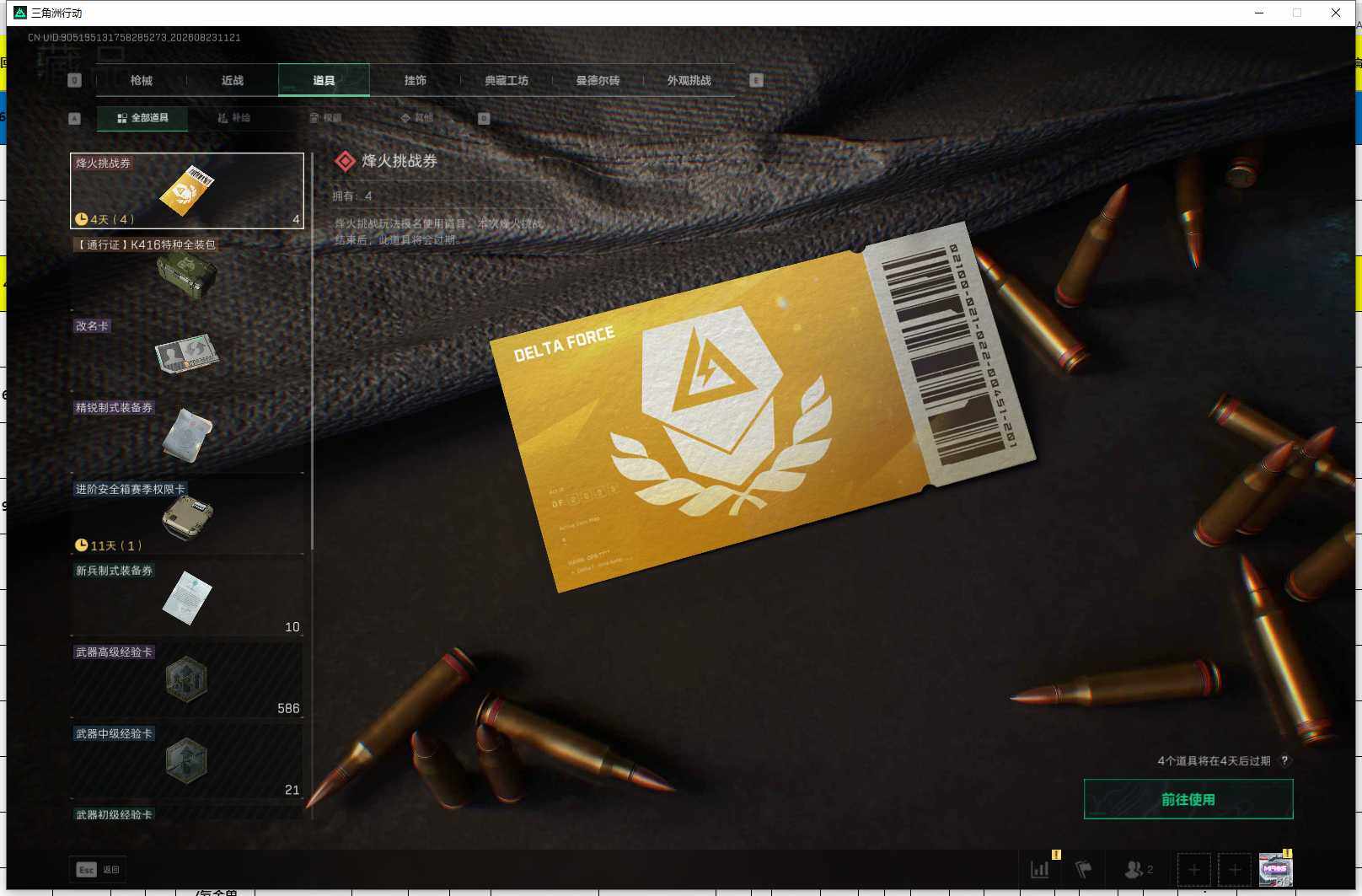Click the 前往使用 button
This screenshot has width=1362, height=896.
point(1188,799)
